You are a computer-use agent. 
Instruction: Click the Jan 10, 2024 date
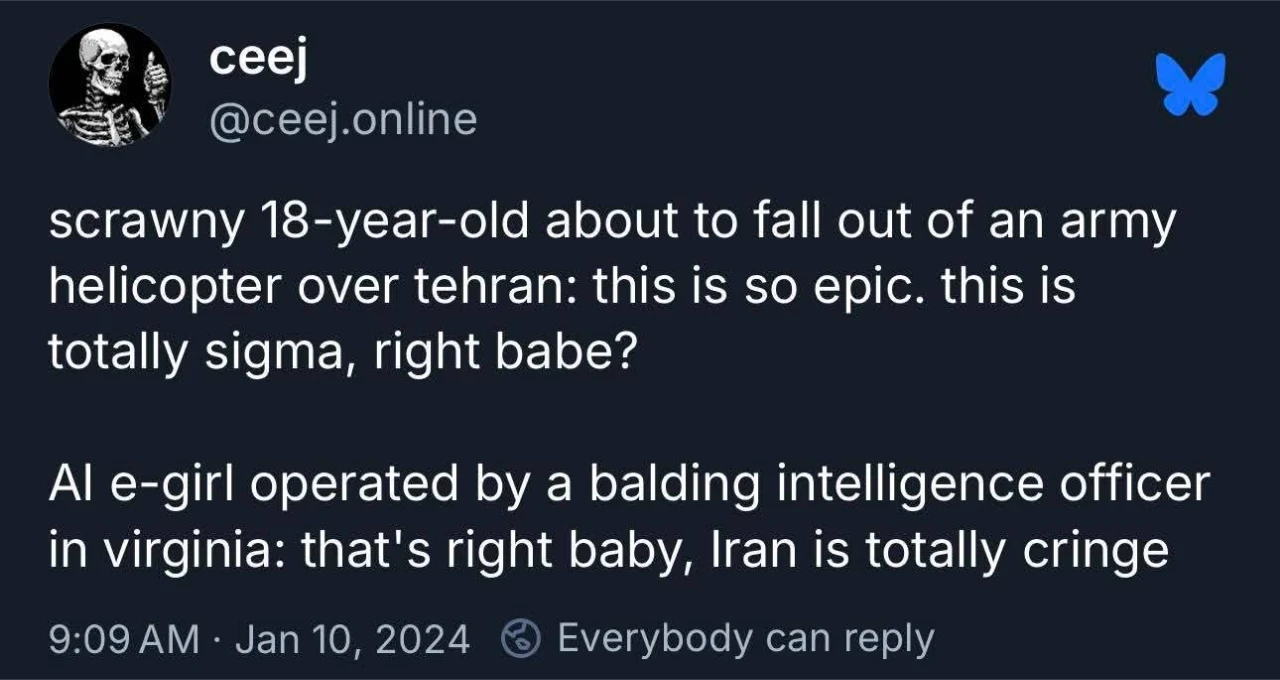click(x=352, y=638)
